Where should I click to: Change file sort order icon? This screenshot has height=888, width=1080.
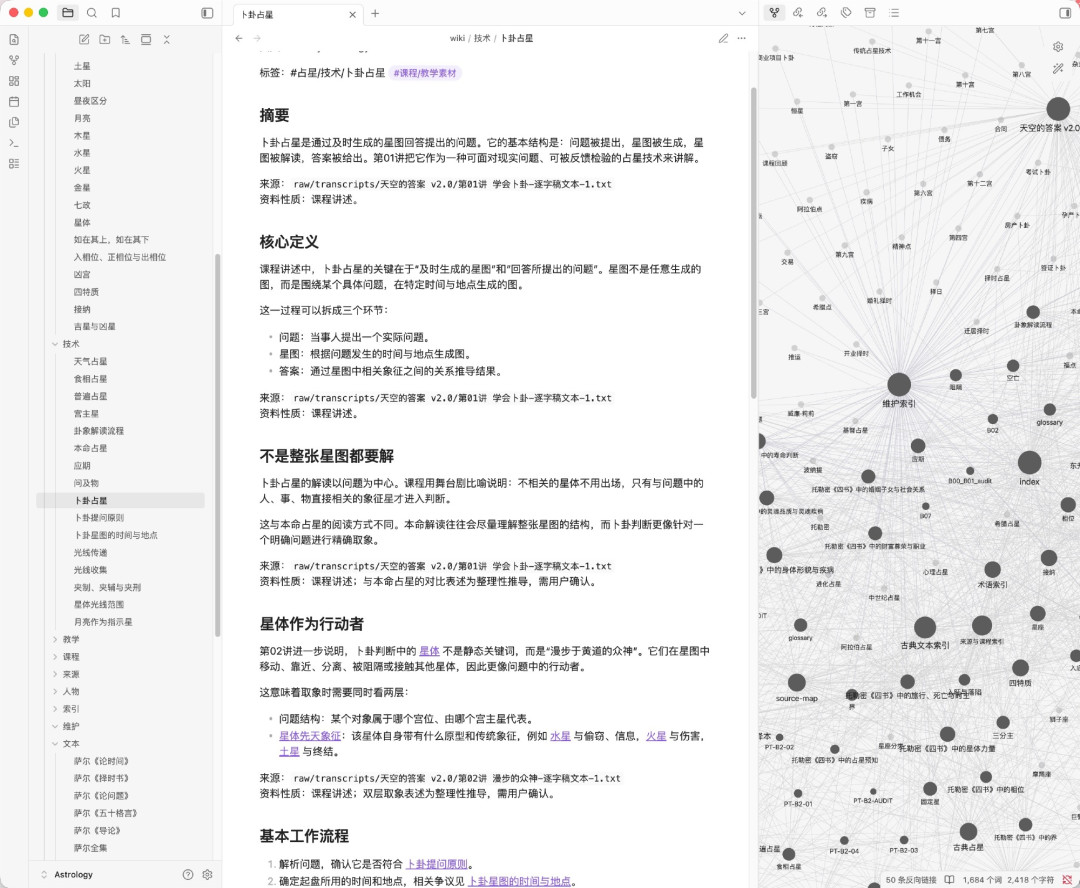click(125, 39)
